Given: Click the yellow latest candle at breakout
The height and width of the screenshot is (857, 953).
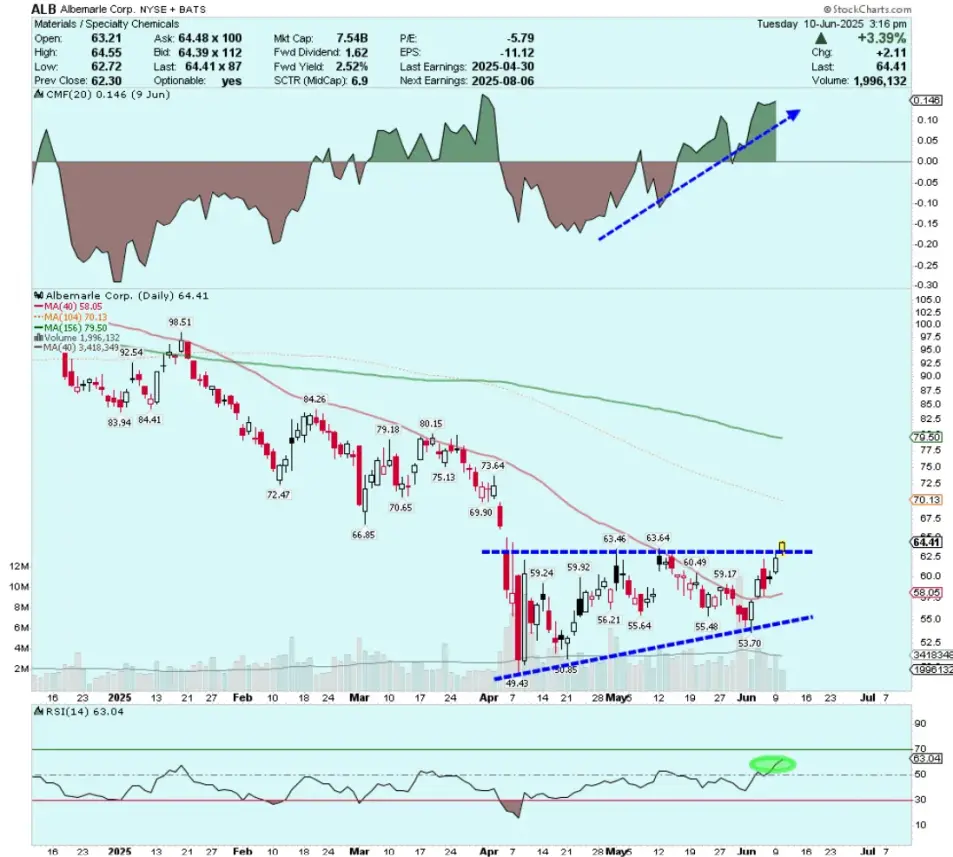Looking at the screenshot, I should coord(783,547).
